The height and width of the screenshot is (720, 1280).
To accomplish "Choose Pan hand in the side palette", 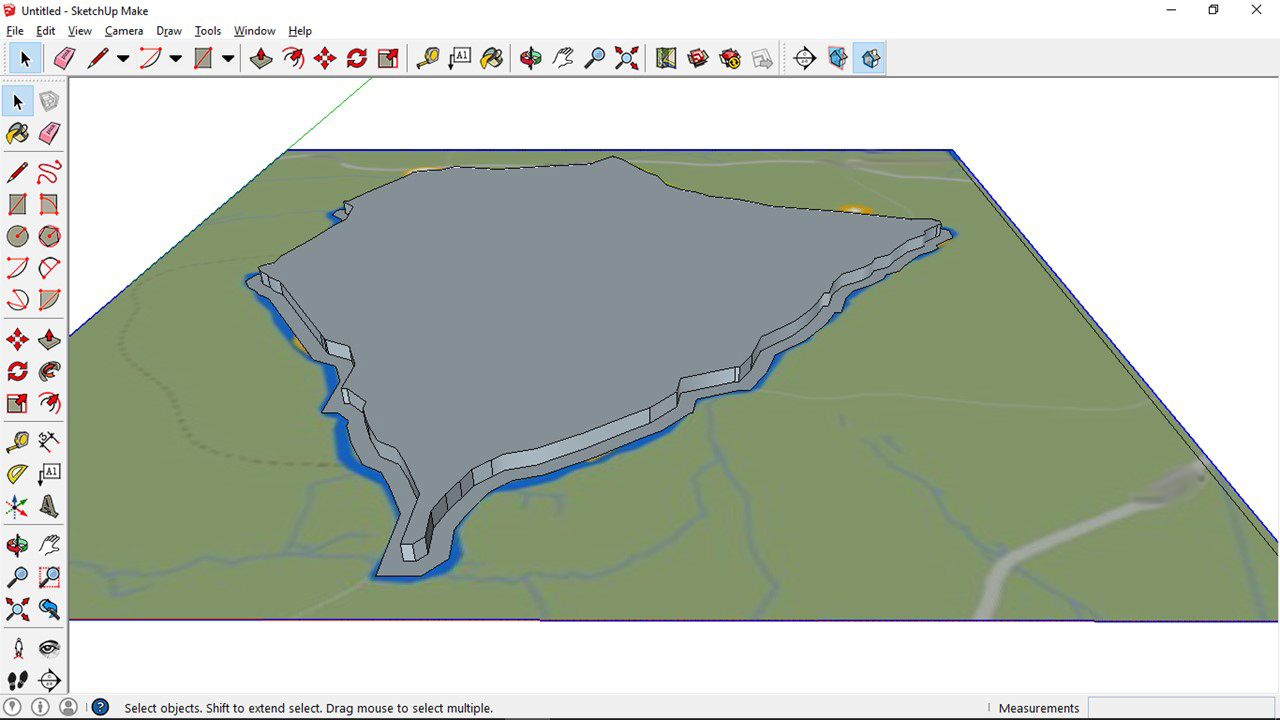I will [49, 545].
